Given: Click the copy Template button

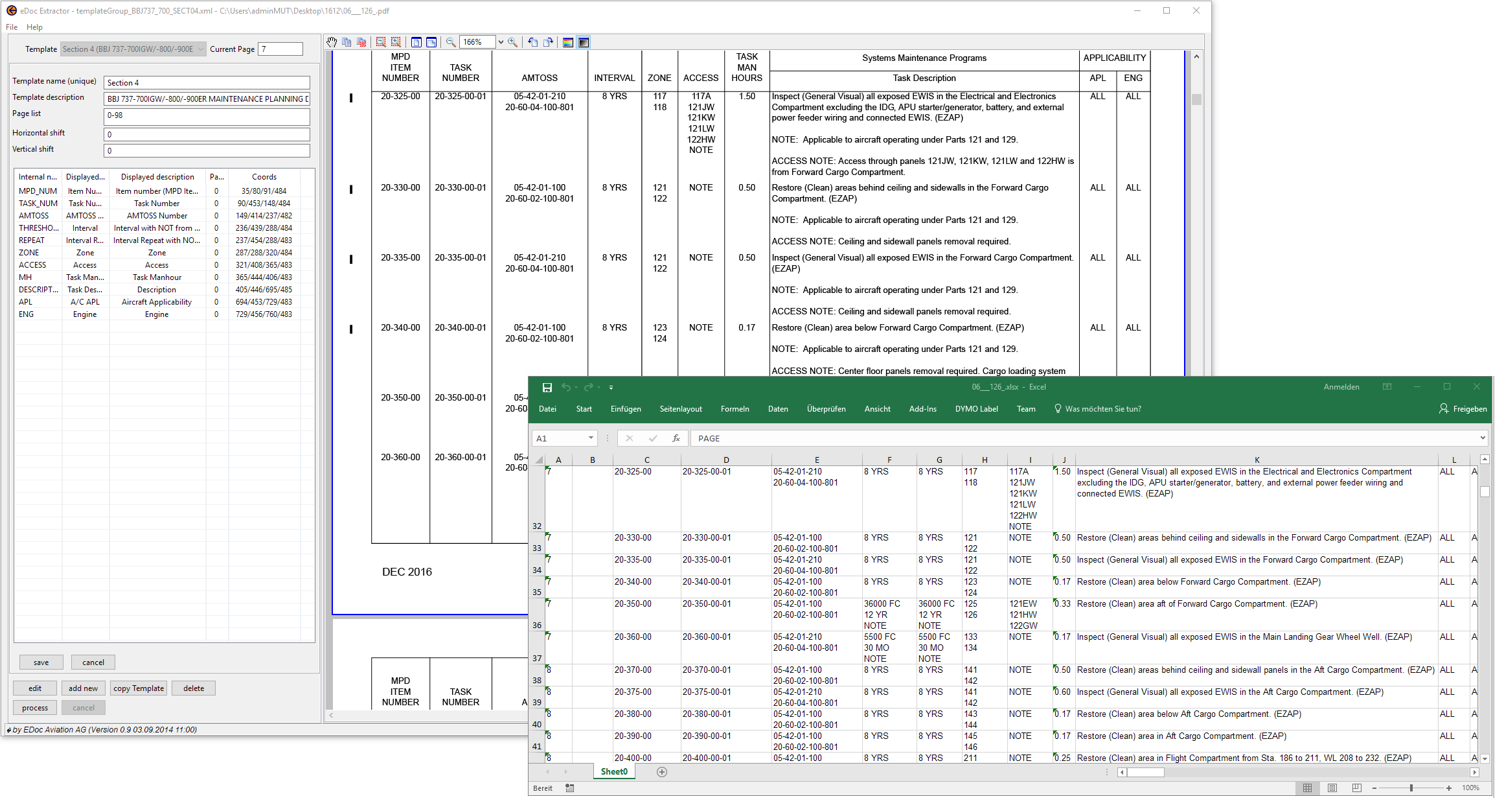Looking at the screenshot, I should [x=138, y=688].
